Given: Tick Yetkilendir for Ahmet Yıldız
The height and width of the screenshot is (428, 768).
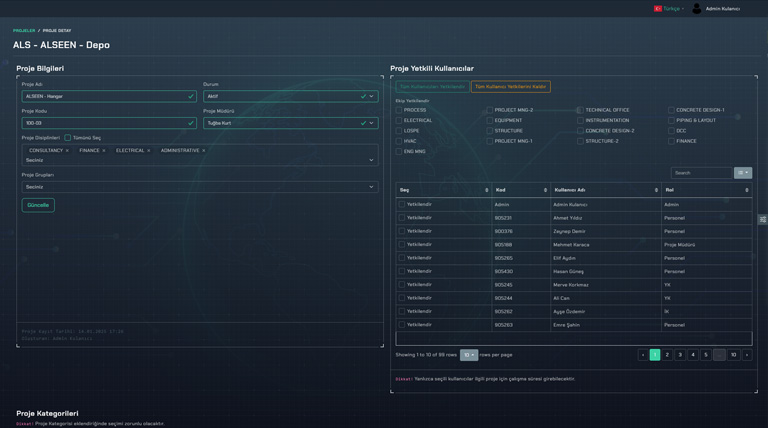Looking at the screenshot, I should point(402,218).
